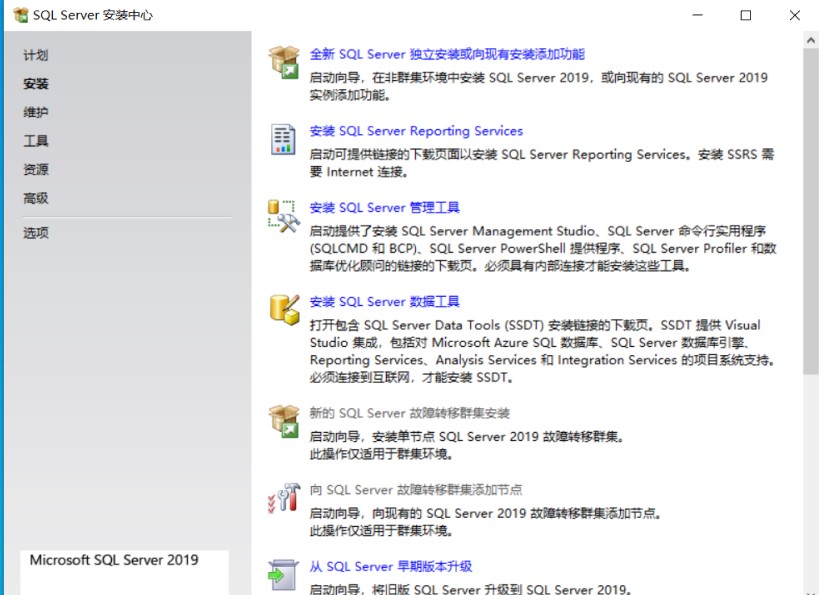This screenshot has height=595, width=819.
Task: Click text 此操作仅适用于群集环境 under 故障转移群集安装
Action: [381, 454]
